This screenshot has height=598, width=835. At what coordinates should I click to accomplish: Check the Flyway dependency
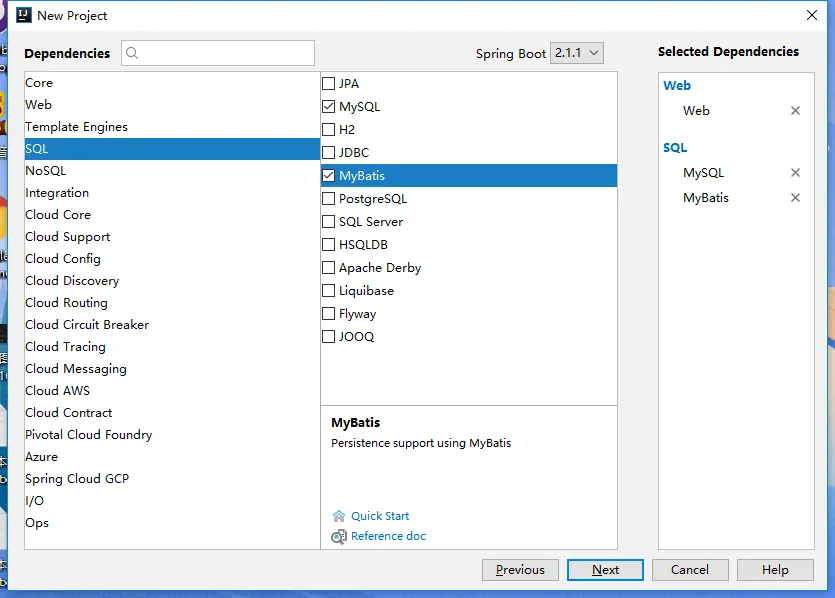(328, 314)
